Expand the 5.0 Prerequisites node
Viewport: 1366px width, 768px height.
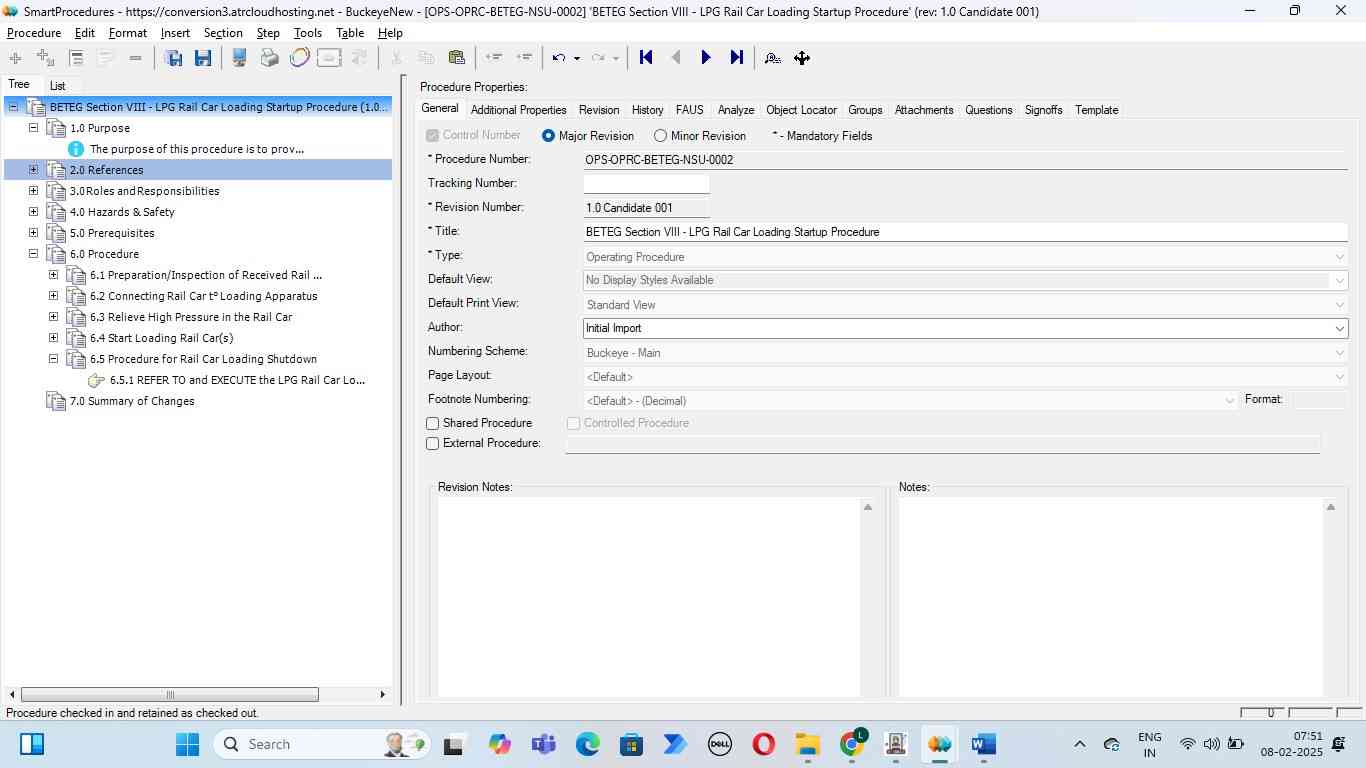click(x=33, y=233)
